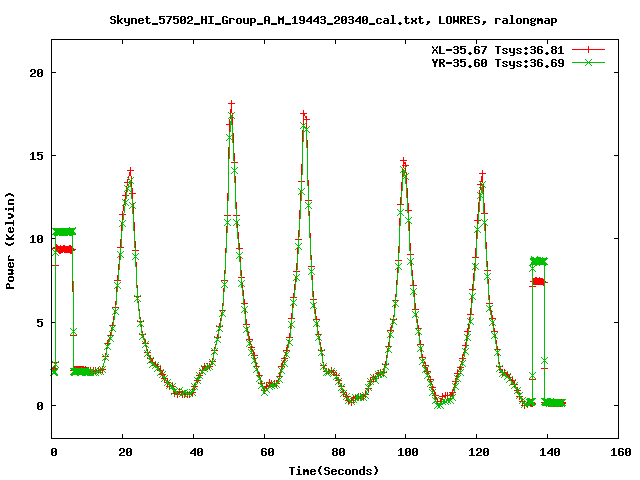The height and width of the screenshot is (480, 640).
Task: Click the red calibration plateau near 137 seconds
Action: click(x=538, y=281)
